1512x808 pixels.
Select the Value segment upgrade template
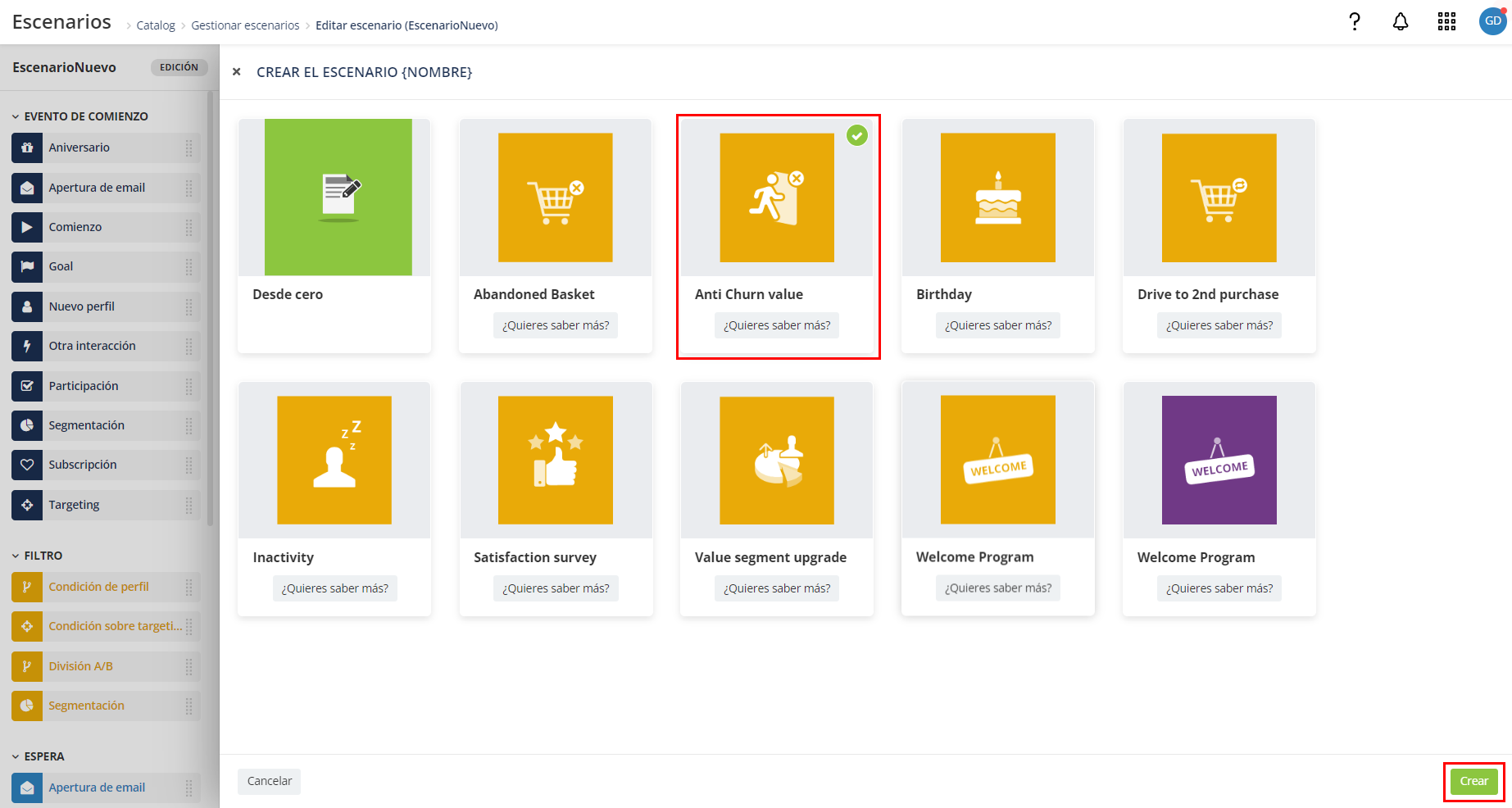coord(777,461)
